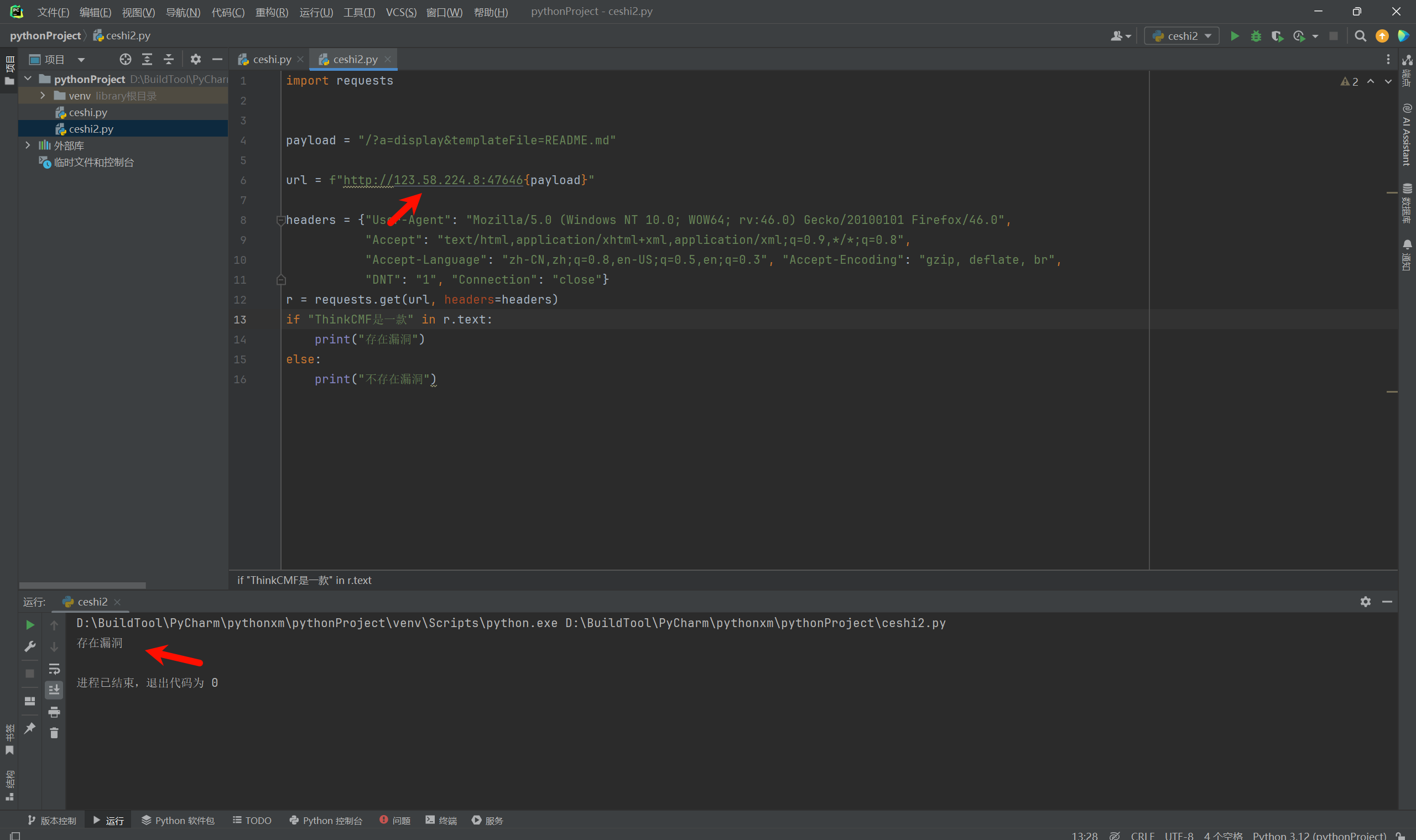Expand the venv folder
This screenshot has height=840, width=1416.
coord(43,96)
